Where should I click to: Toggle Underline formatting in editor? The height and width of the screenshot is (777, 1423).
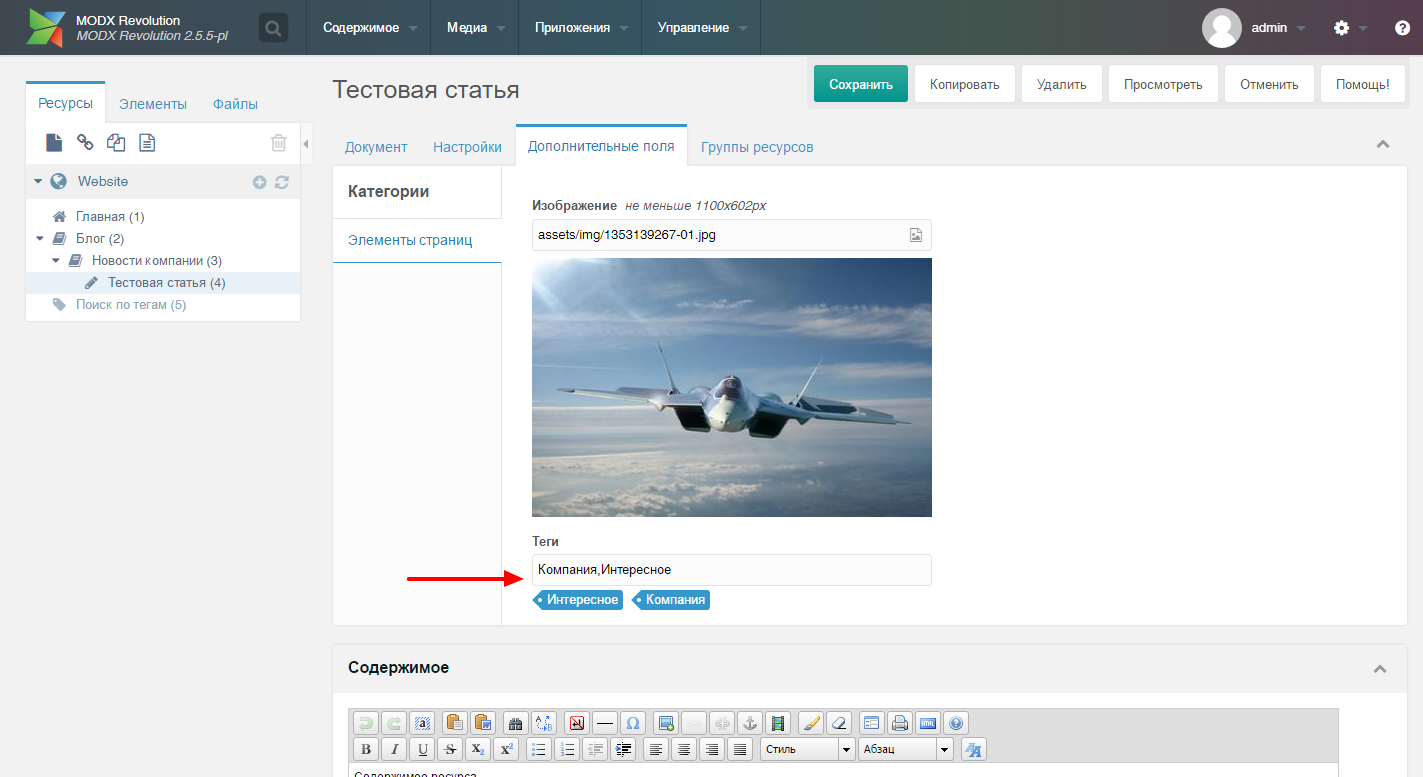coord(422,749)
